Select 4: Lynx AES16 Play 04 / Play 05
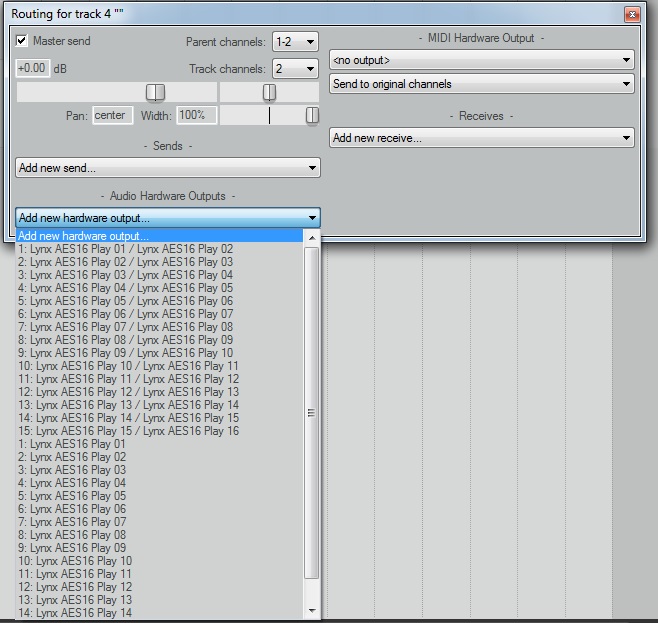The image size is (658, 623). [159, 288]
